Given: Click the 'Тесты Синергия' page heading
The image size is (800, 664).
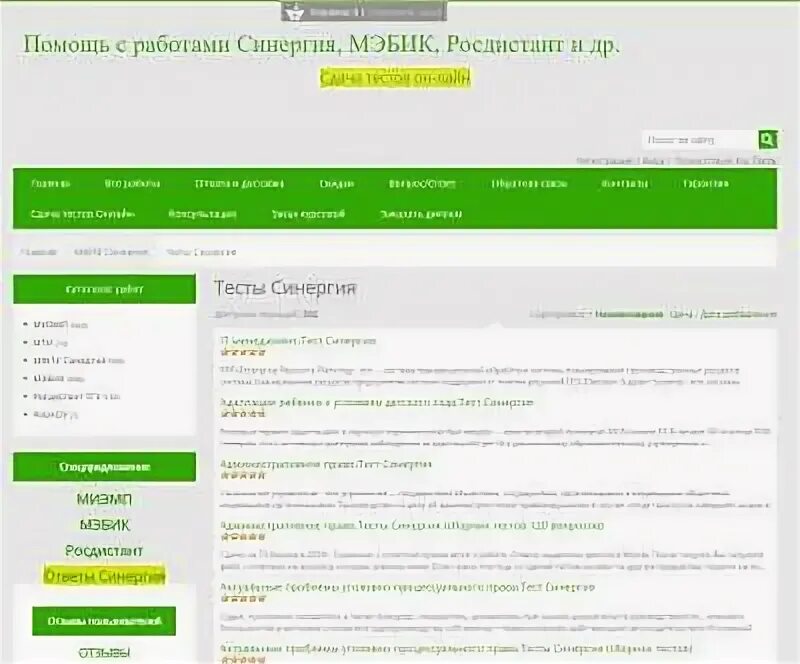Looking at the screenshot, I should [x=285, y=288].
